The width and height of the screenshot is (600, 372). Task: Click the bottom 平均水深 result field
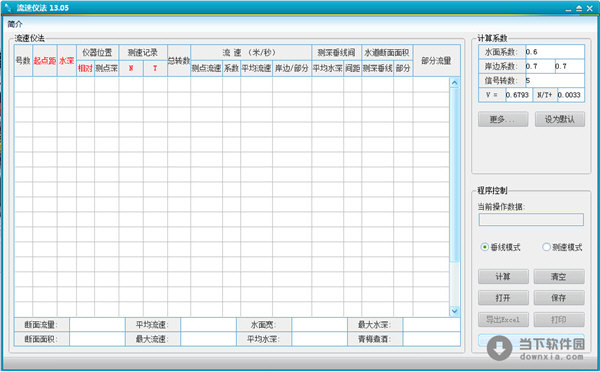tap(320, 339)
